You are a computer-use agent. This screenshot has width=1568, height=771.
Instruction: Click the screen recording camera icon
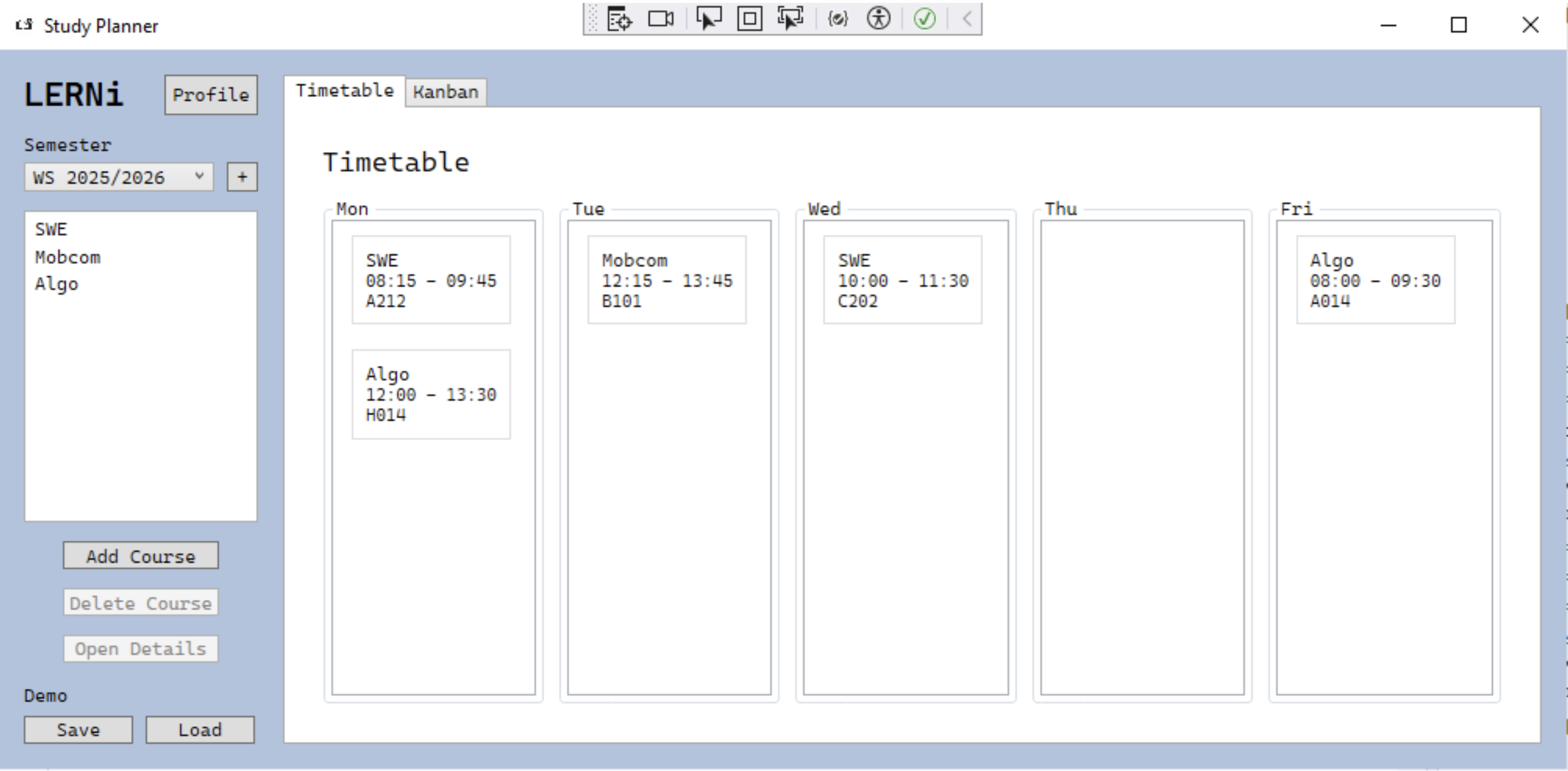pos(660,19)
